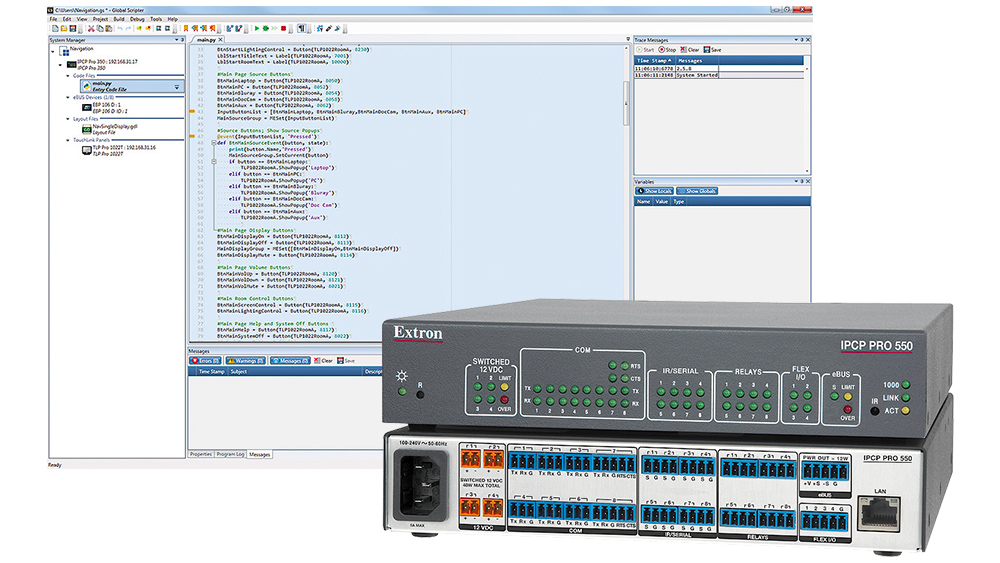Click the Paste clipboard toolbar icon
The image size is (1000, 563).
coord(108,28)
